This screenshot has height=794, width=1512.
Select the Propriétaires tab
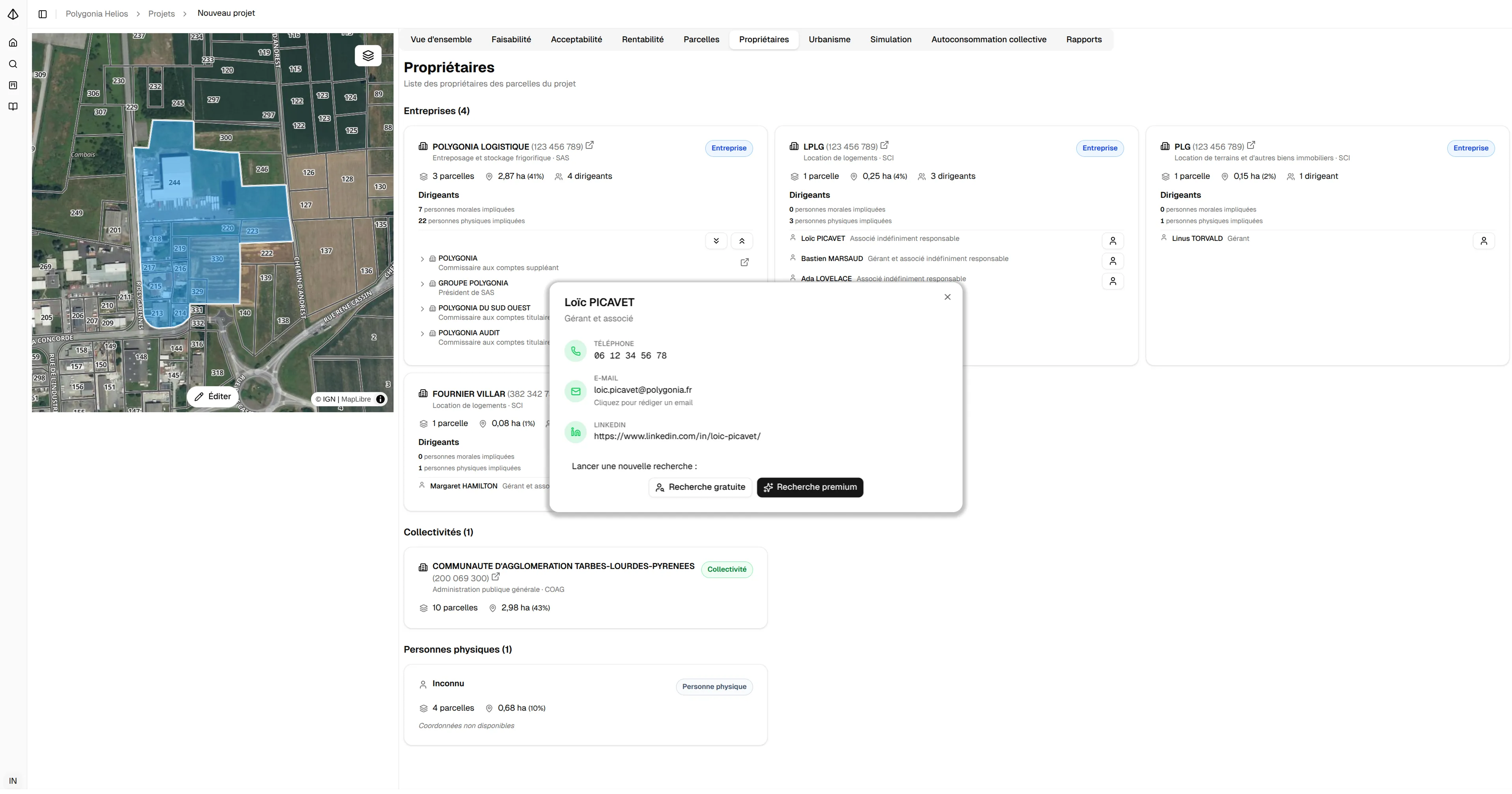(x=764, y=39)
